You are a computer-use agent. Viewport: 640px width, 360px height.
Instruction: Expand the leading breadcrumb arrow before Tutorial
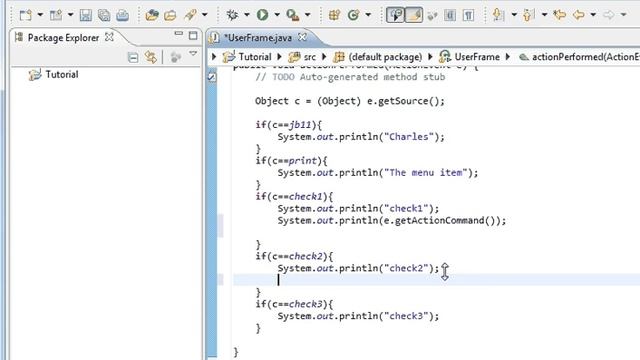(214, 57)
